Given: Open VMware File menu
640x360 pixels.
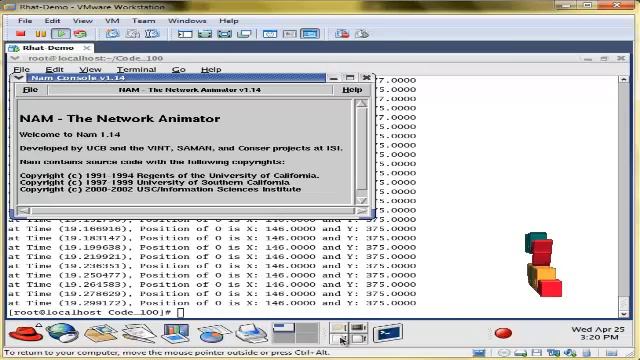Looking at the screenshot, I should tap(25, 21).
